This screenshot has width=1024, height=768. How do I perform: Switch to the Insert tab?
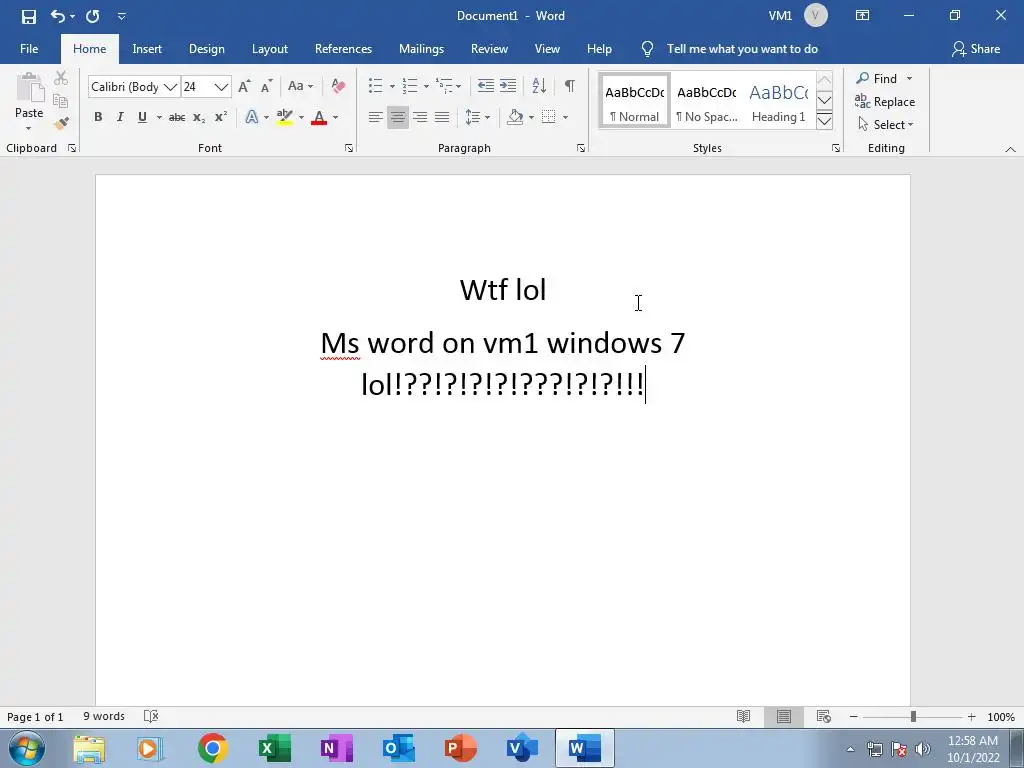click(147, 49)
